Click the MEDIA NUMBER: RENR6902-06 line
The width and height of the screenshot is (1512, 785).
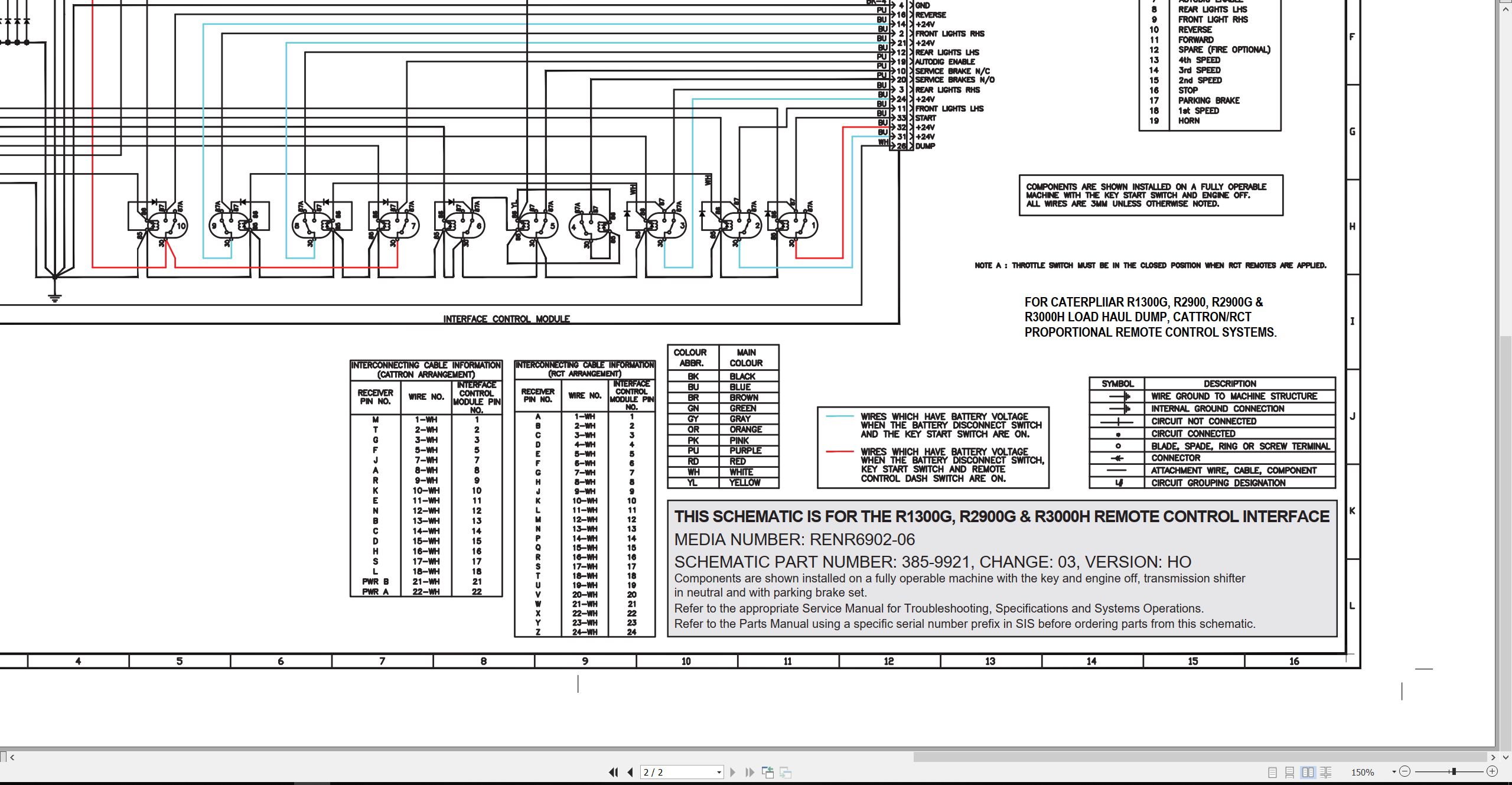point(794,539)
